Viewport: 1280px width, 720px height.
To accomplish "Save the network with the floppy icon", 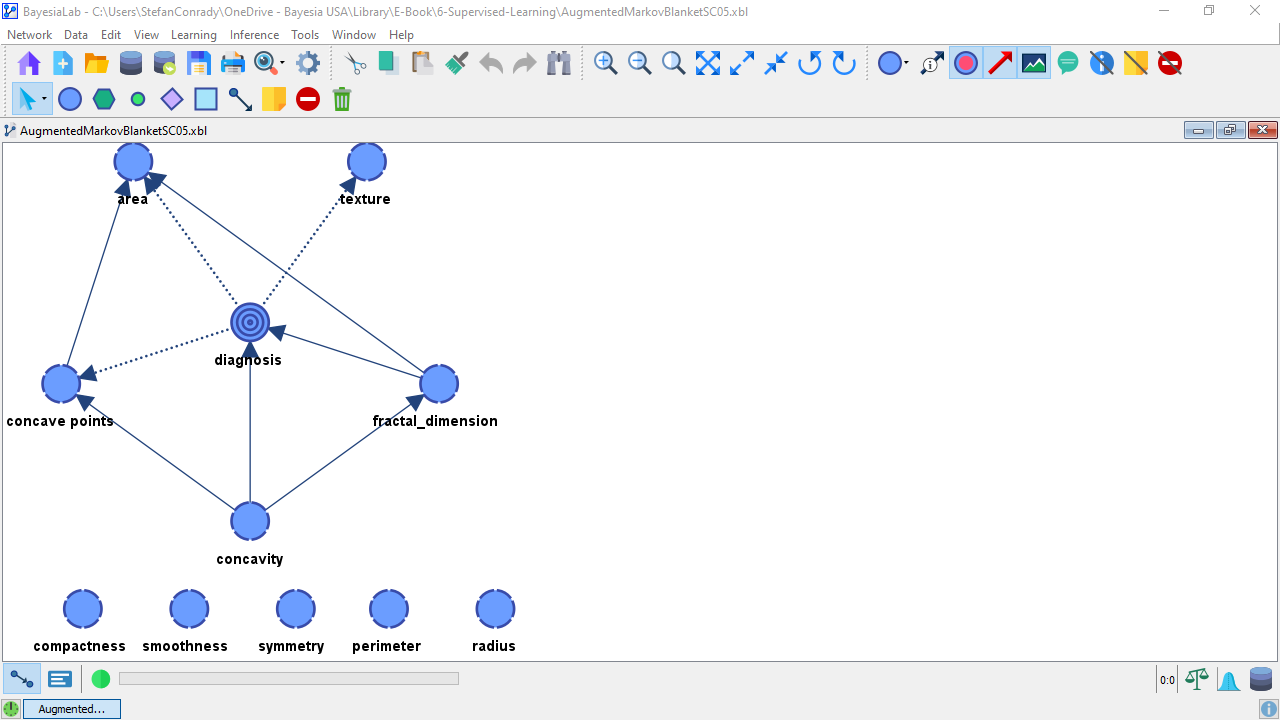I will tap(199, 64).
